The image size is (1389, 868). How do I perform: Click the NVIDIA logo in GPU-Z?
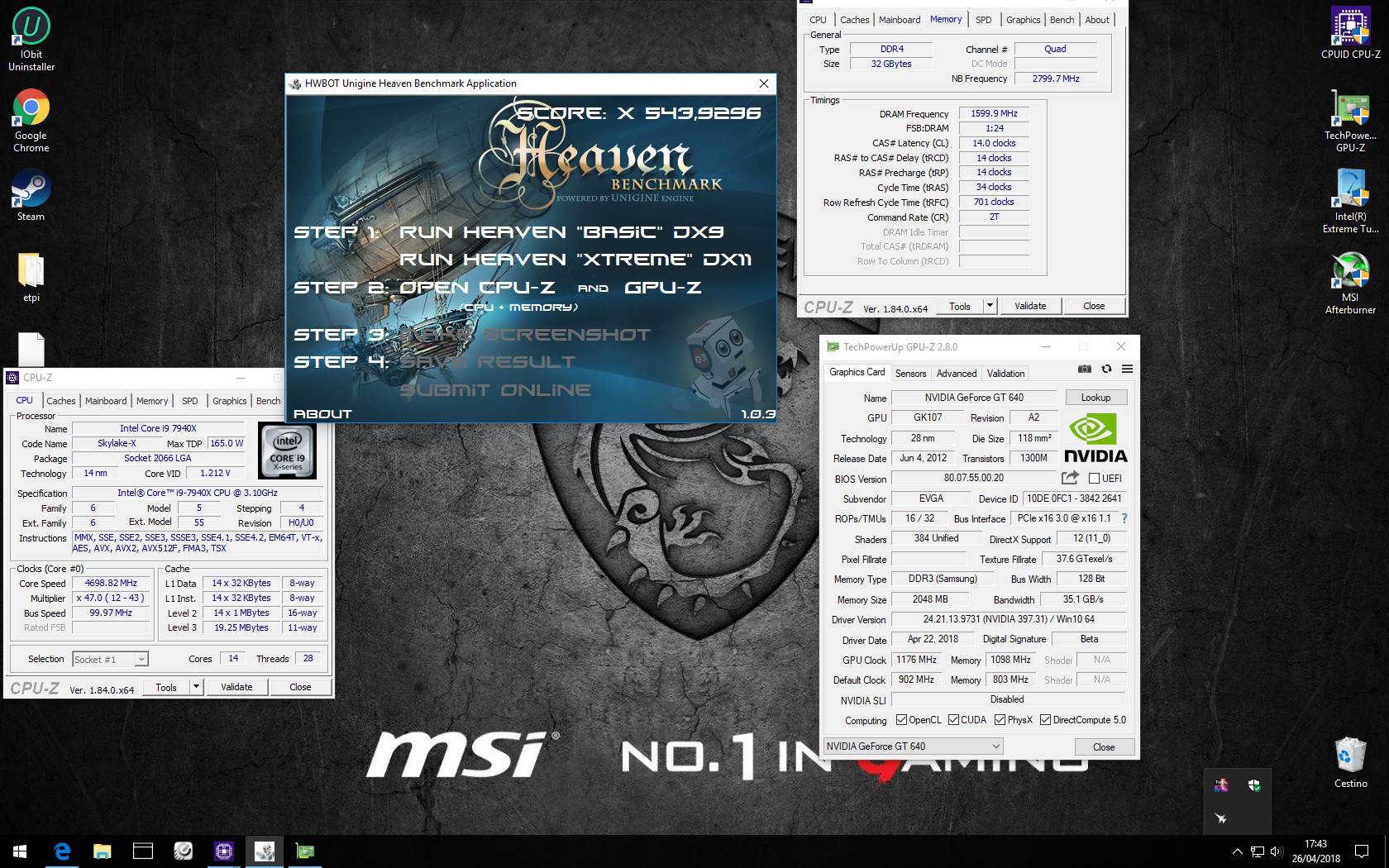(1095, 438)
